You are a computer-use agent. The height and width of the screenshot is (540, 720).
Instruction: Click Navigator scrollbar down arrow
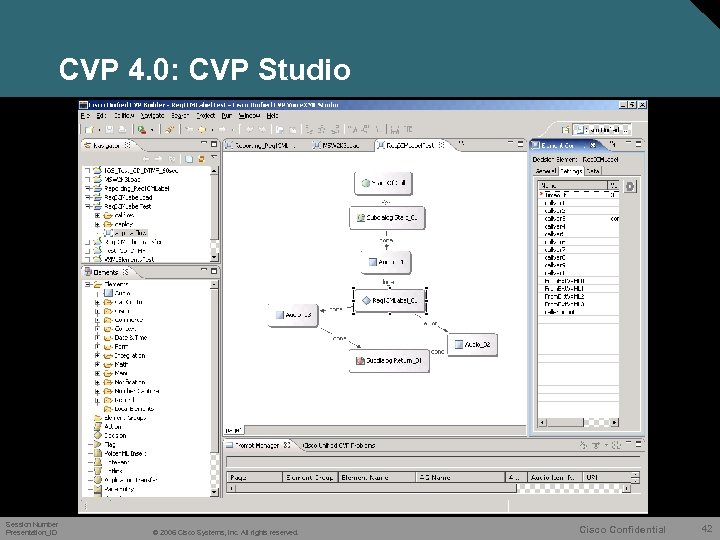pos(214,258)
